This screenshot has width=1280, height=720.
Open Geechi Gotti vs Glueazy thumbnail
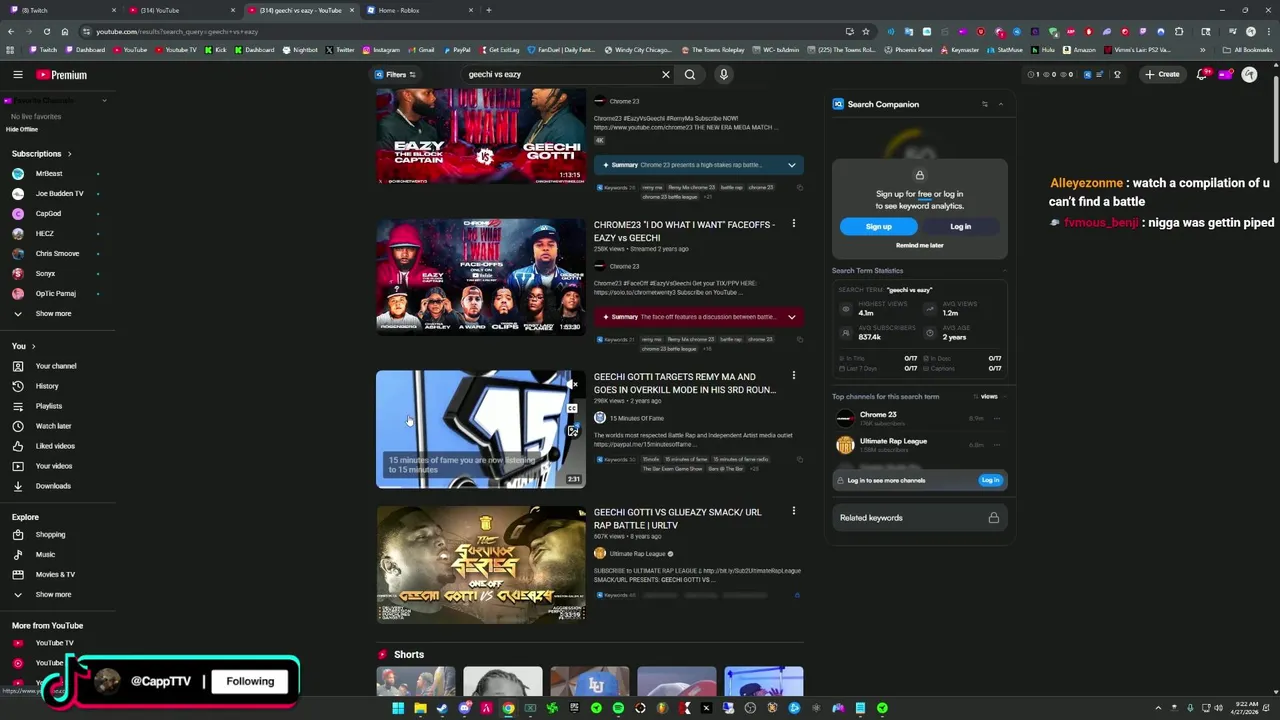pos(481,565)
